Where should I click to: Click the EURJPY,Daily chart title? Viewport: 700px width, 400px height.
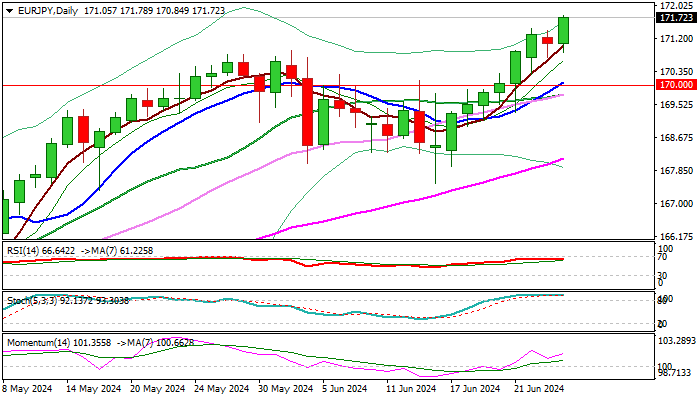click(40, 7)
